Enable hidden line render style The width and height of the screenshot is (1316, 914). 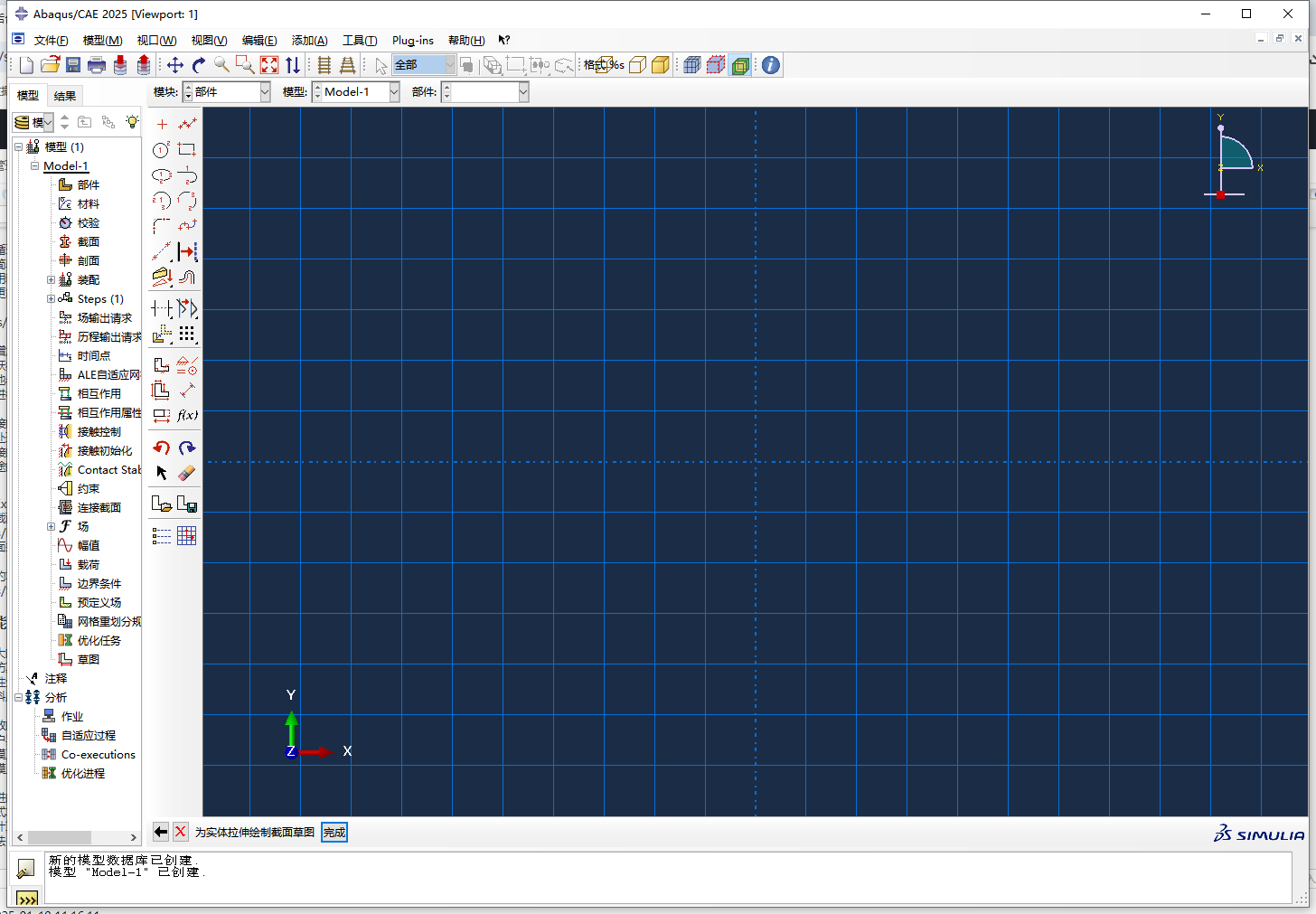pos(635,65)
